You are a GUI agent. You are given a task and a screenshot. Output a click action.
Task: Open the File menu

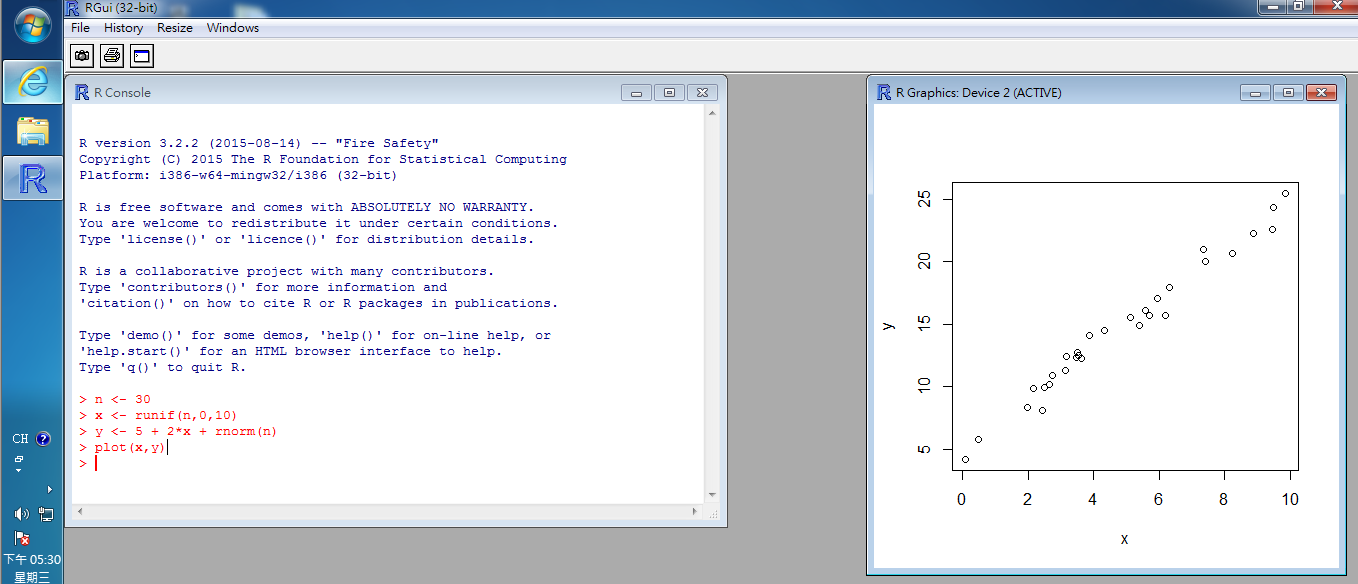(x=80, y=28)
